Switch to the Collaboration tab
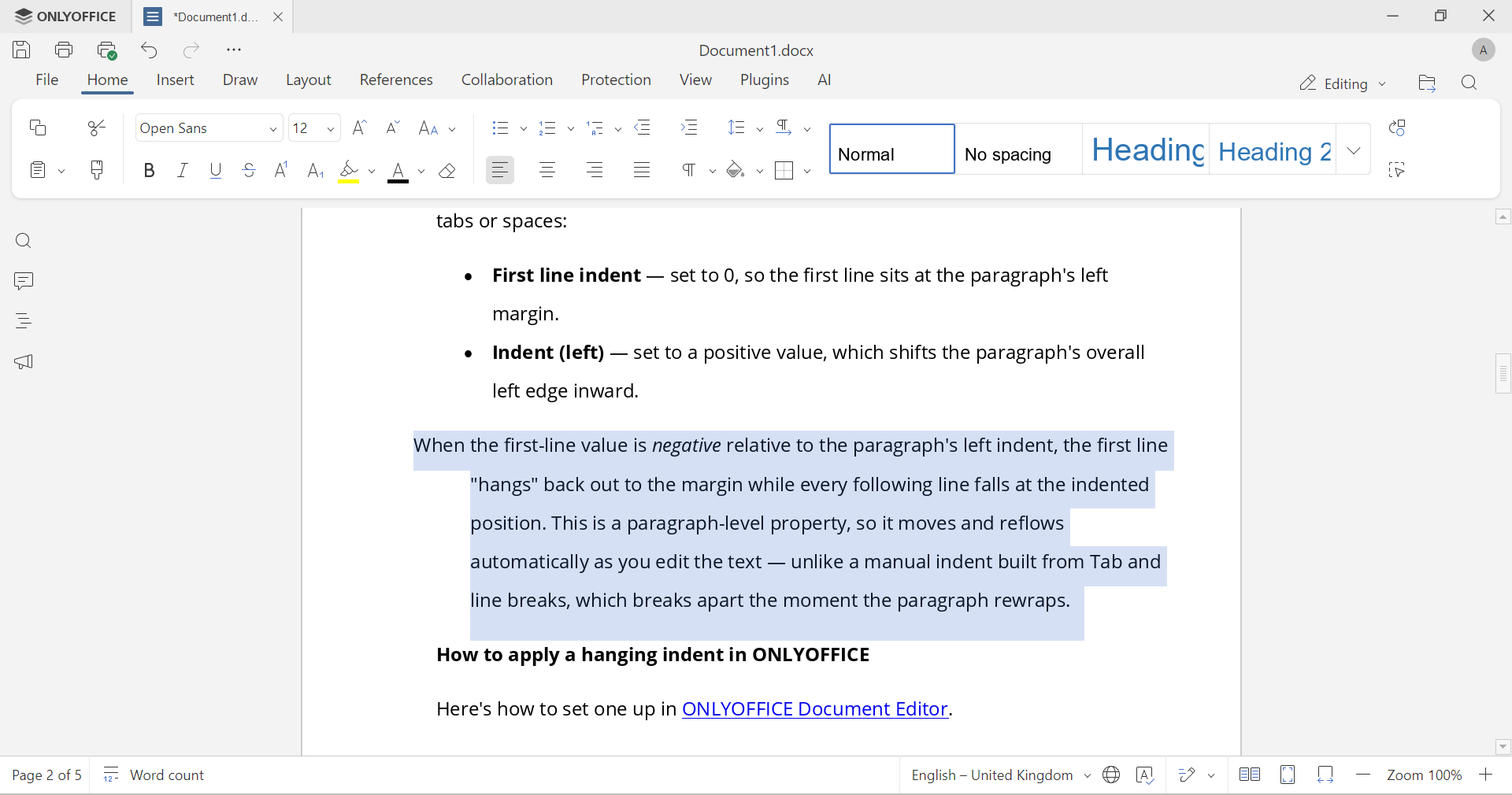 (507, 80)
